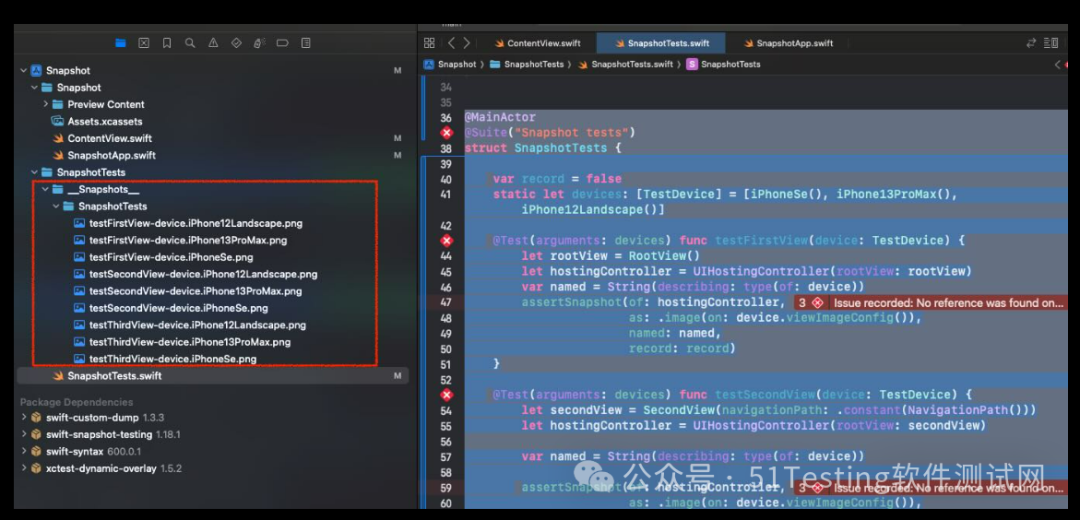1080x520 pixels.
Task: Click the SnapshotTests folder breadcrumb
Action: pos(526,64)
